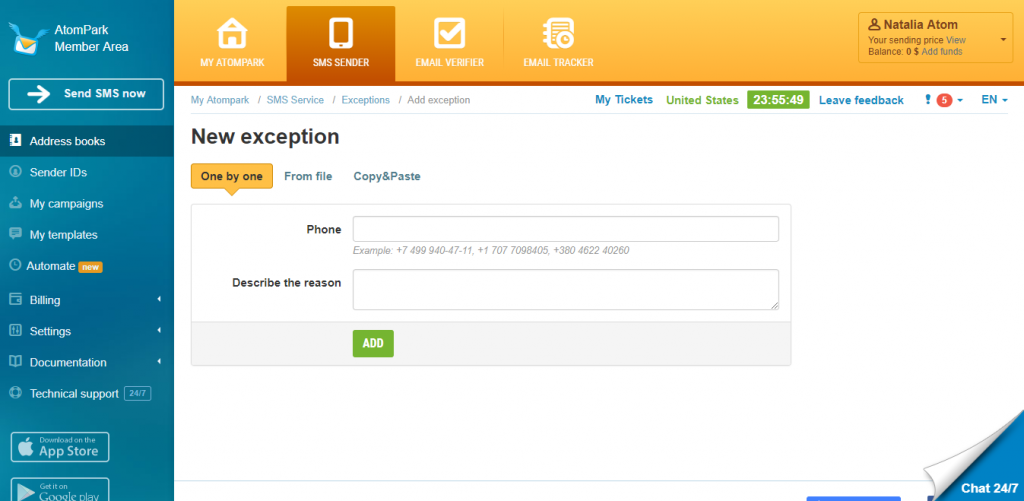This screenshot has height=501, width=1024.
Task: Click the Natalia Atom account name
Action: pyautogui.click(x=921, y=25)
